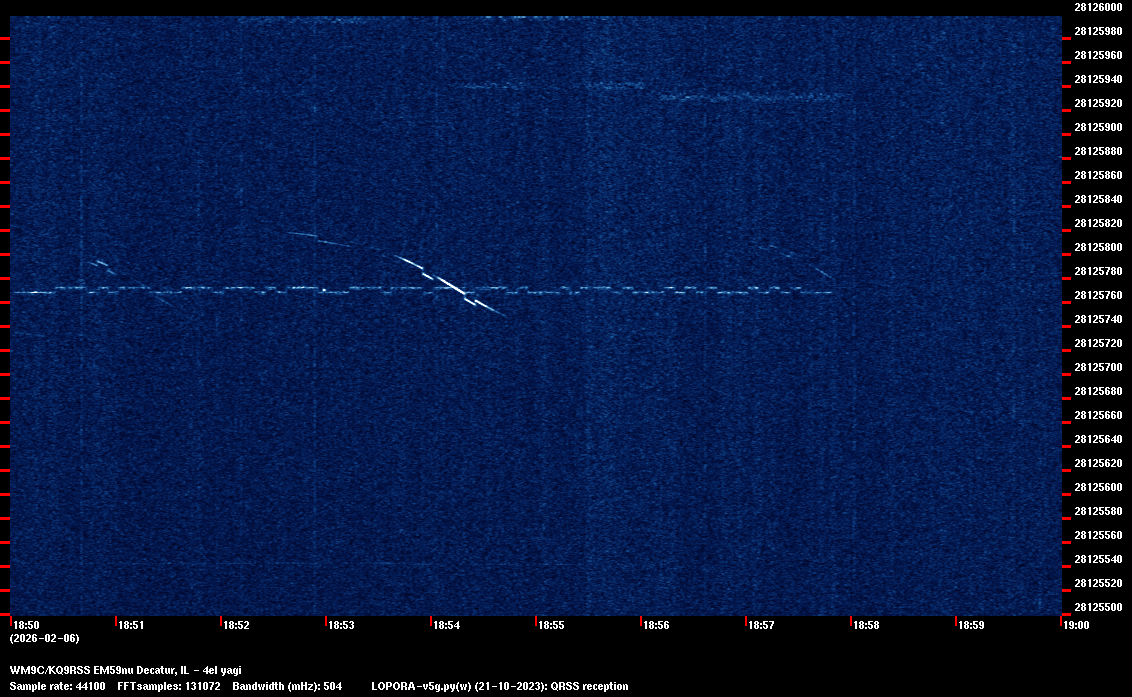Viewport: 1132px width, 697px height.
Task: Click the Bandwidth (mHz): 504 text
Action: coord(287,686)
